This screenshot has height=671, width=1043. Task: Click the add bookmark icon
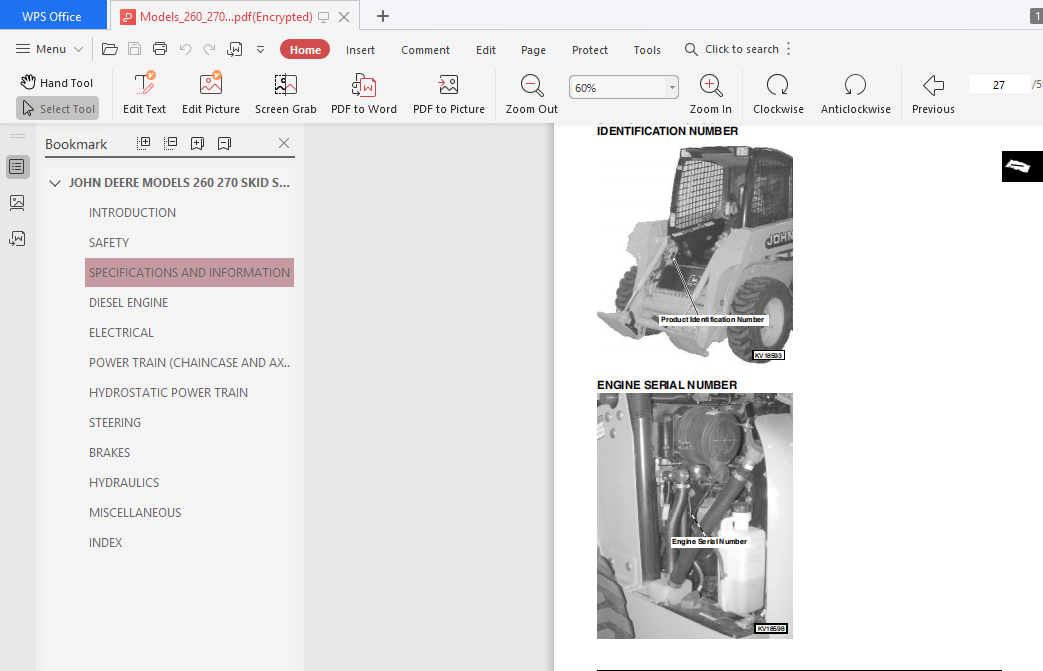(198, 143)
